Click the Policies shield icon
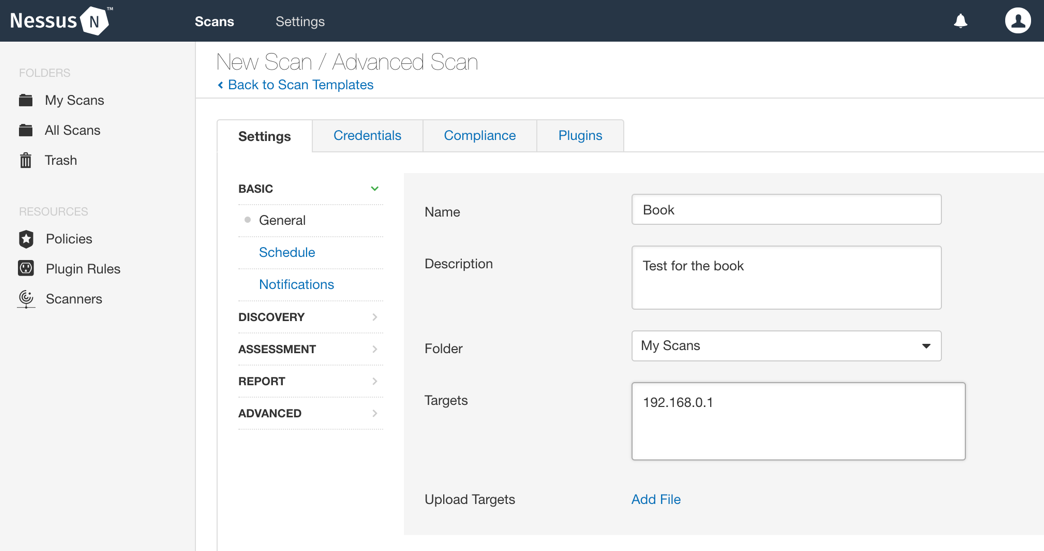This screenshot has height=551, width=1044. coord(26,239)
